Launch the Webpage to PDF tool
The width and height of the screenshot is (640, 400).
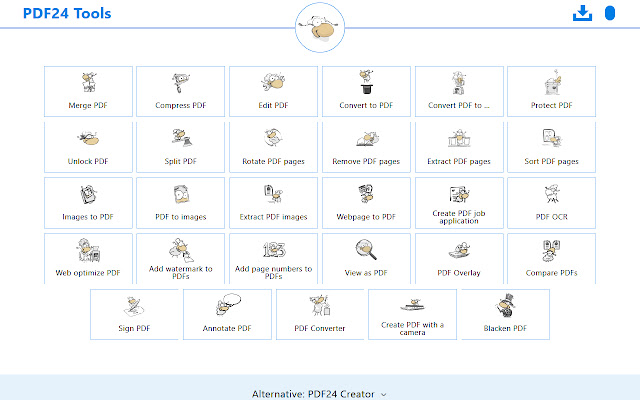tap(366, 203)
